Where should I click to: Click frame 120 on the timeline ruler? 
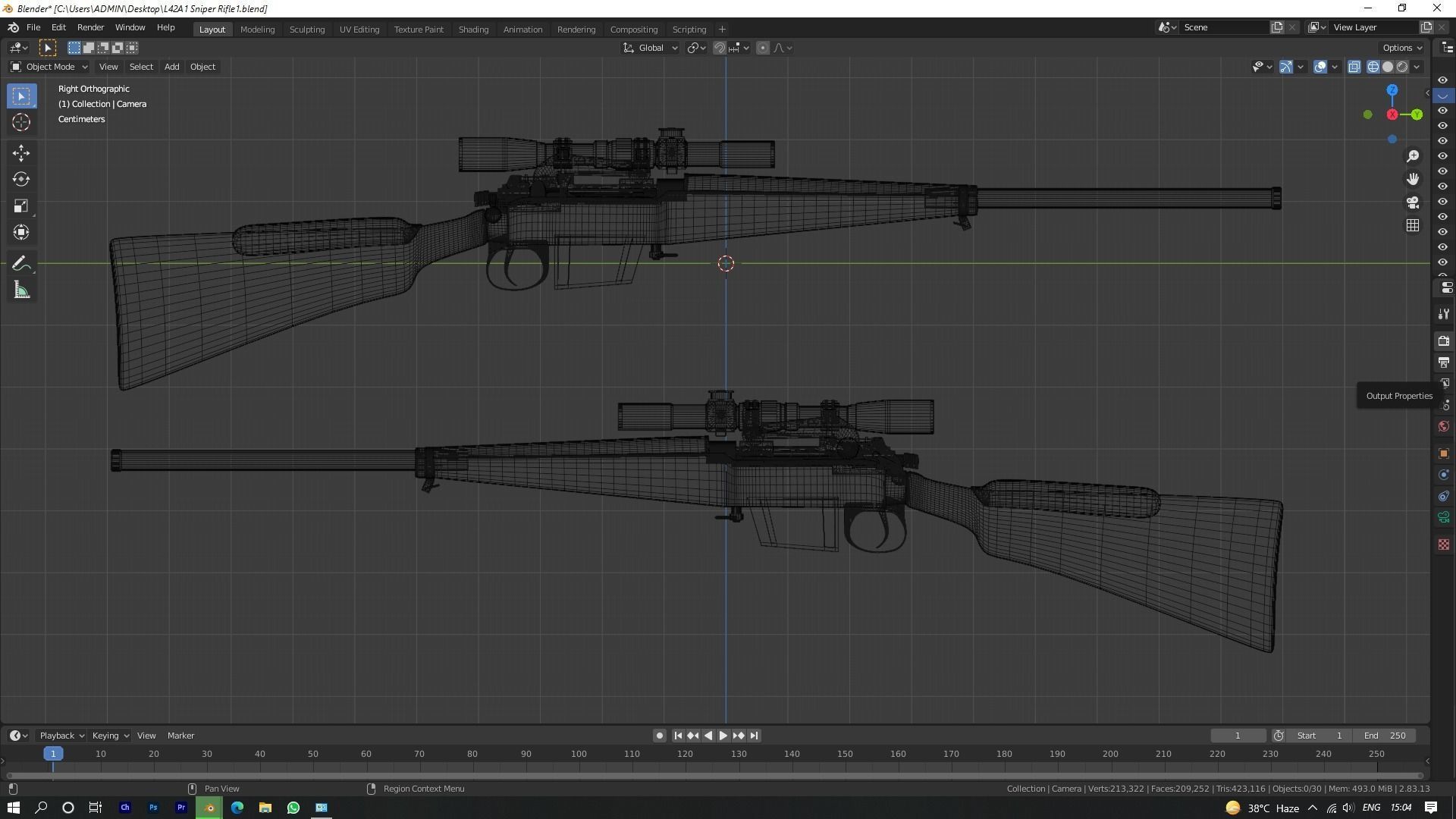685,754
